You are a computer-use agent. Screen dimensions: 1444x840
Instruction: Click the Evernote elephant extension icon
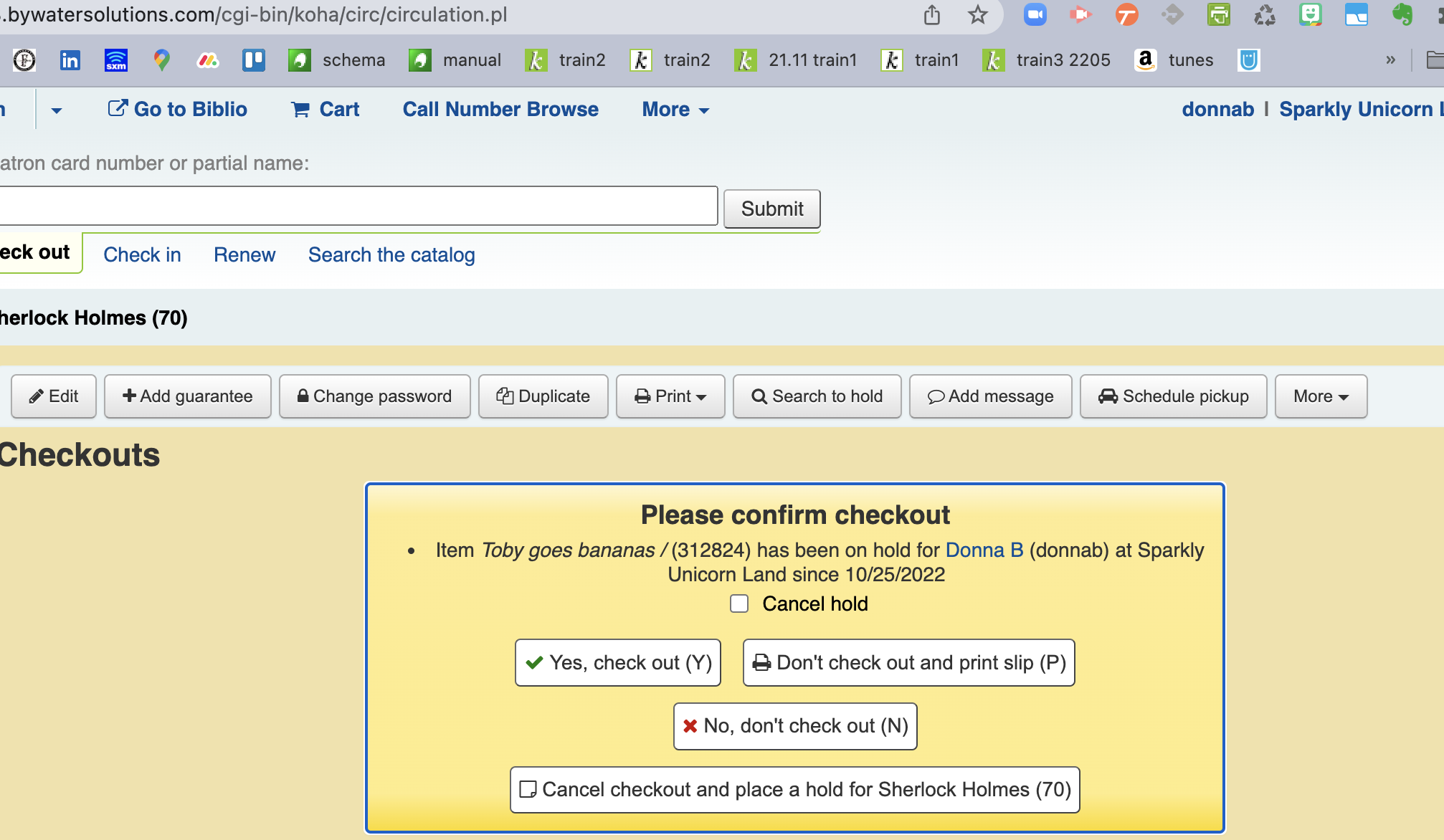pos(1402,14)
